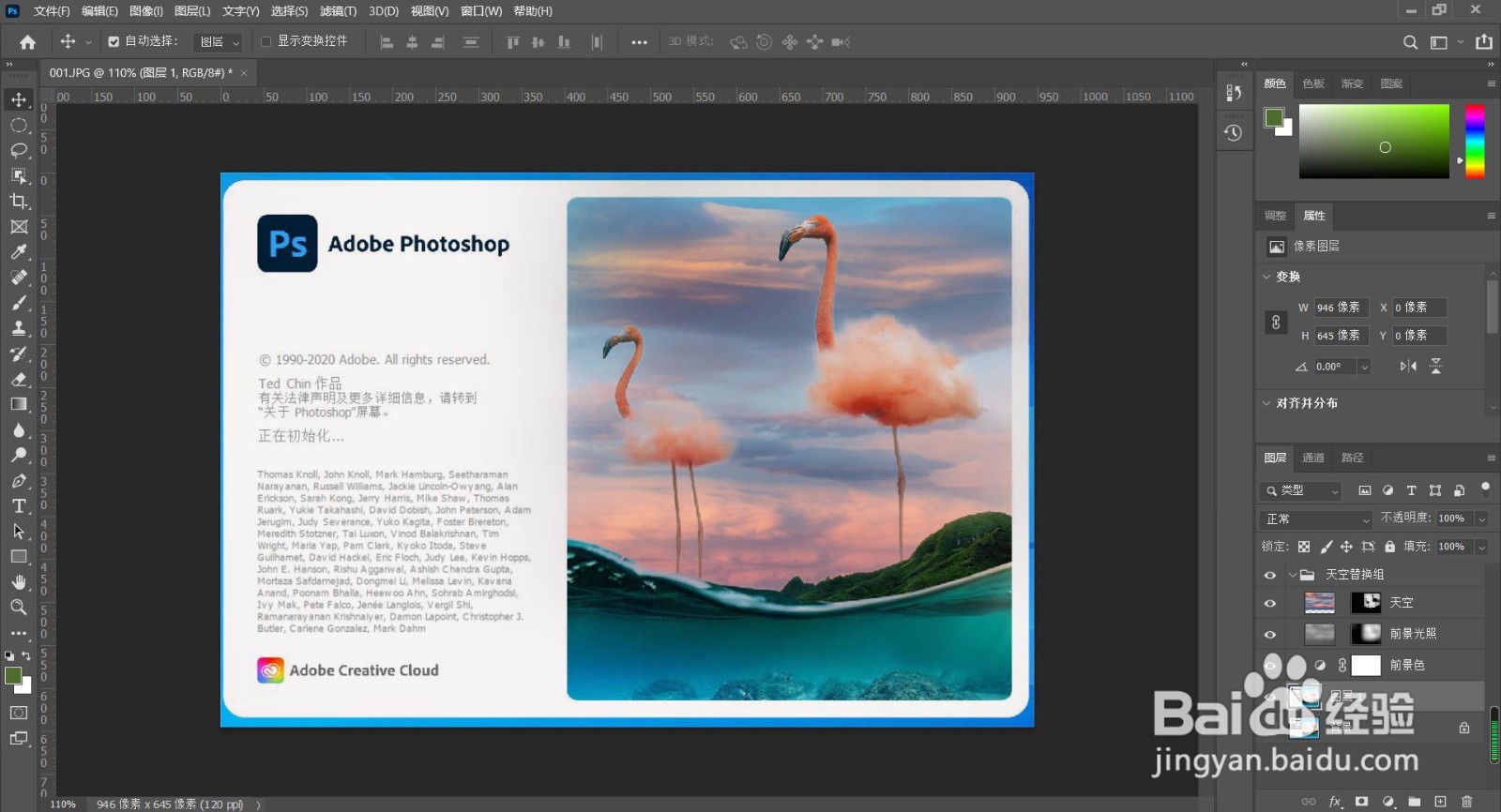Select the Path Selection tool
The image size is (1501, 812).
[19, 531]
